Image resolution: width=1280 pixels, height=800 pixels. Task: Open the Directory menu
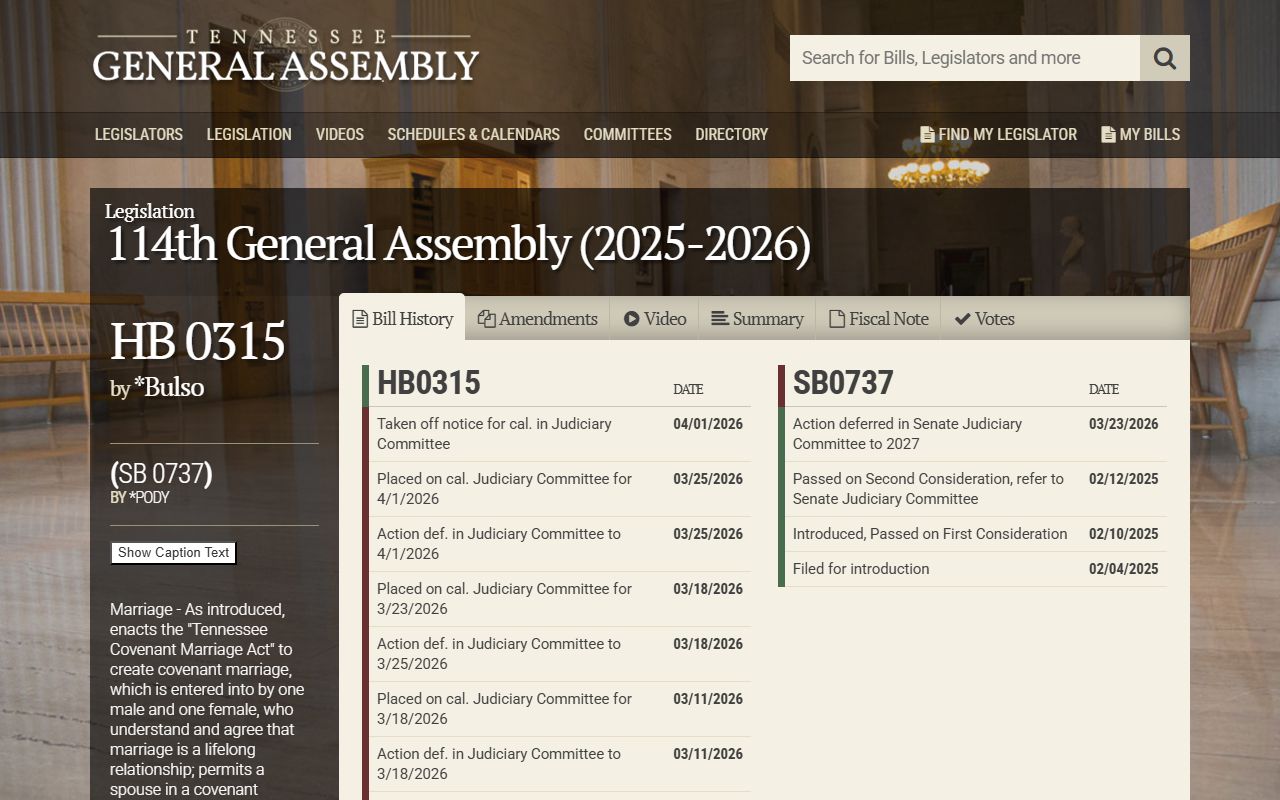point(732,134)
